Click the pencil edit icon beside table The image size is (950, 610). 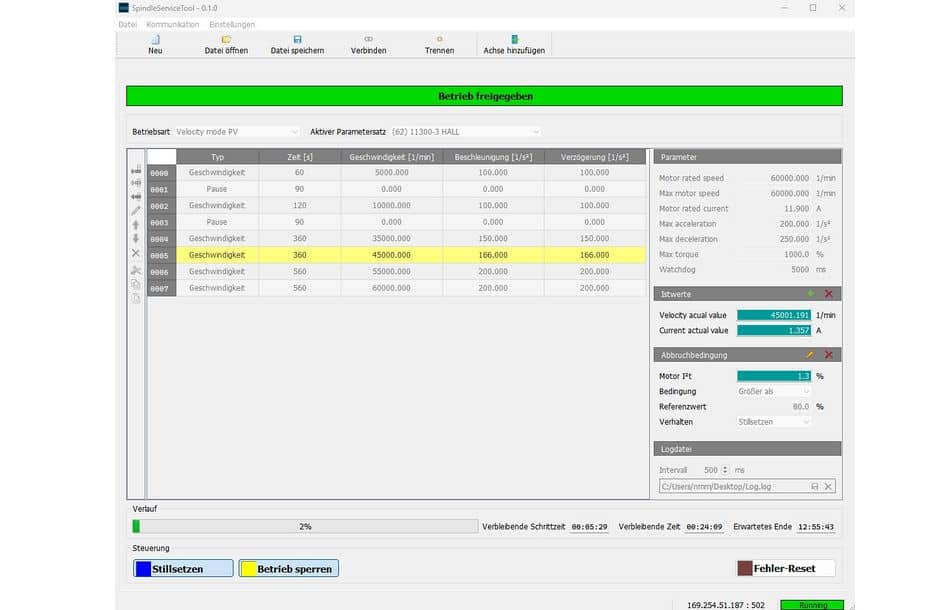pyautogui.click(x=136, y=211)
